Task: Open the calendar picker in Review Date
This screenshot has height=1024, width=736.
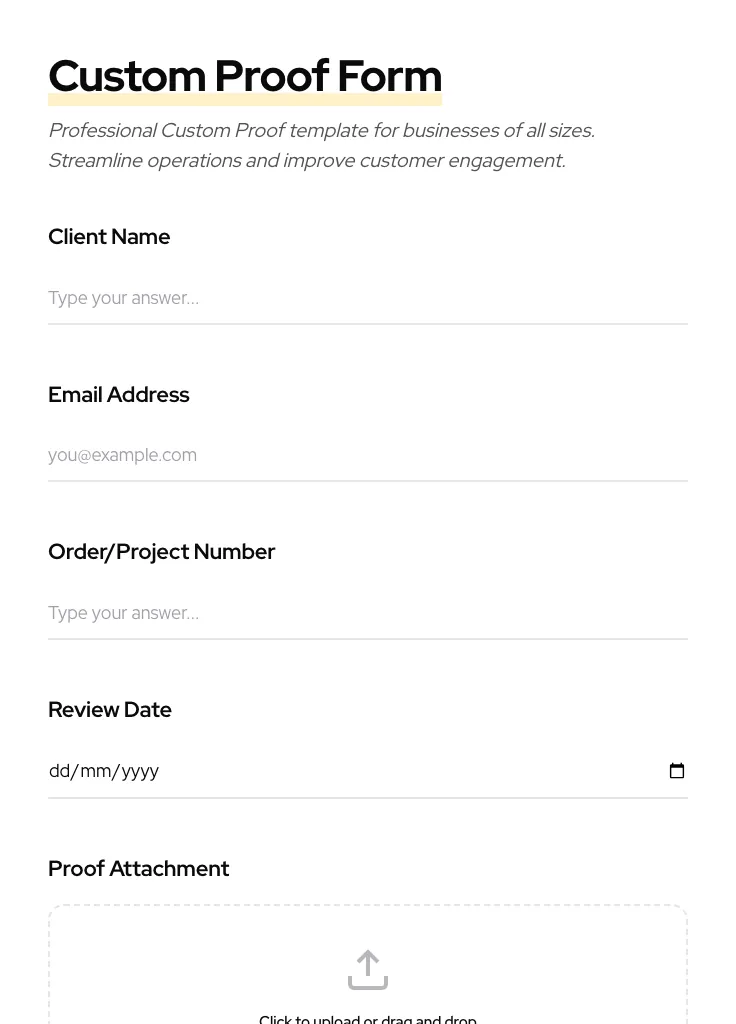Action: [677, 771]
